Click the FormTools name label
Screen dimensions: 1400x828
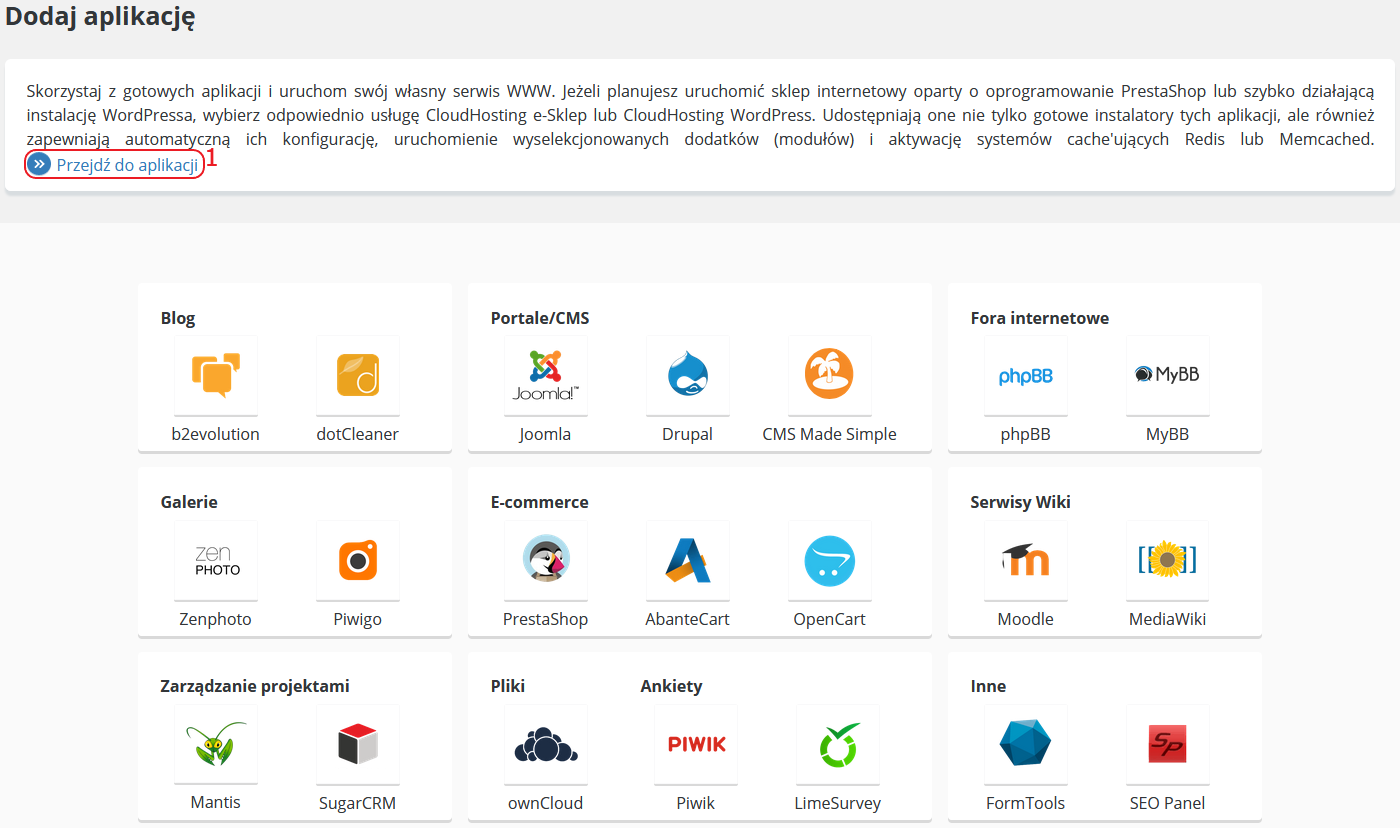[x=1026, y=803]
